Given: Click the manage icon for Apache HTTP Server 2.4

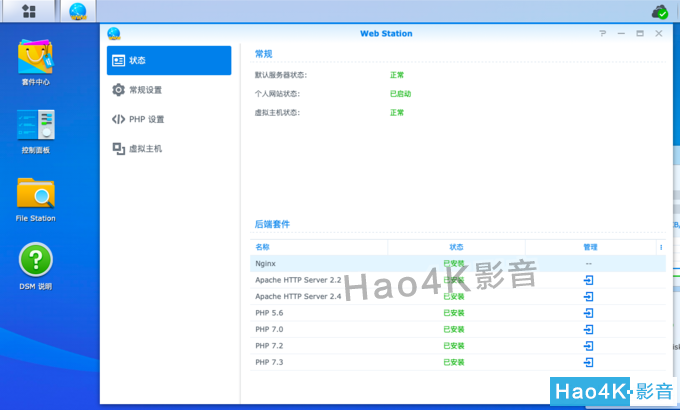Looking at the screenshot, I should [x=588, y=297].
